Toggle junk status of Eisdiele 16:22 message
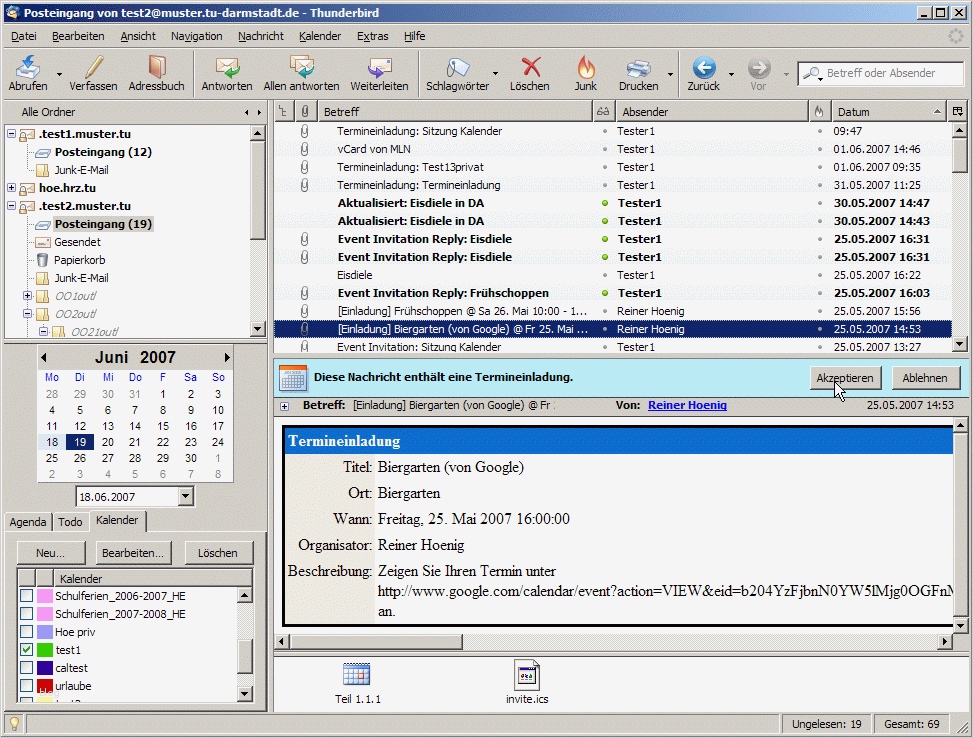This screenshot has width=973, height=738. 820,275
